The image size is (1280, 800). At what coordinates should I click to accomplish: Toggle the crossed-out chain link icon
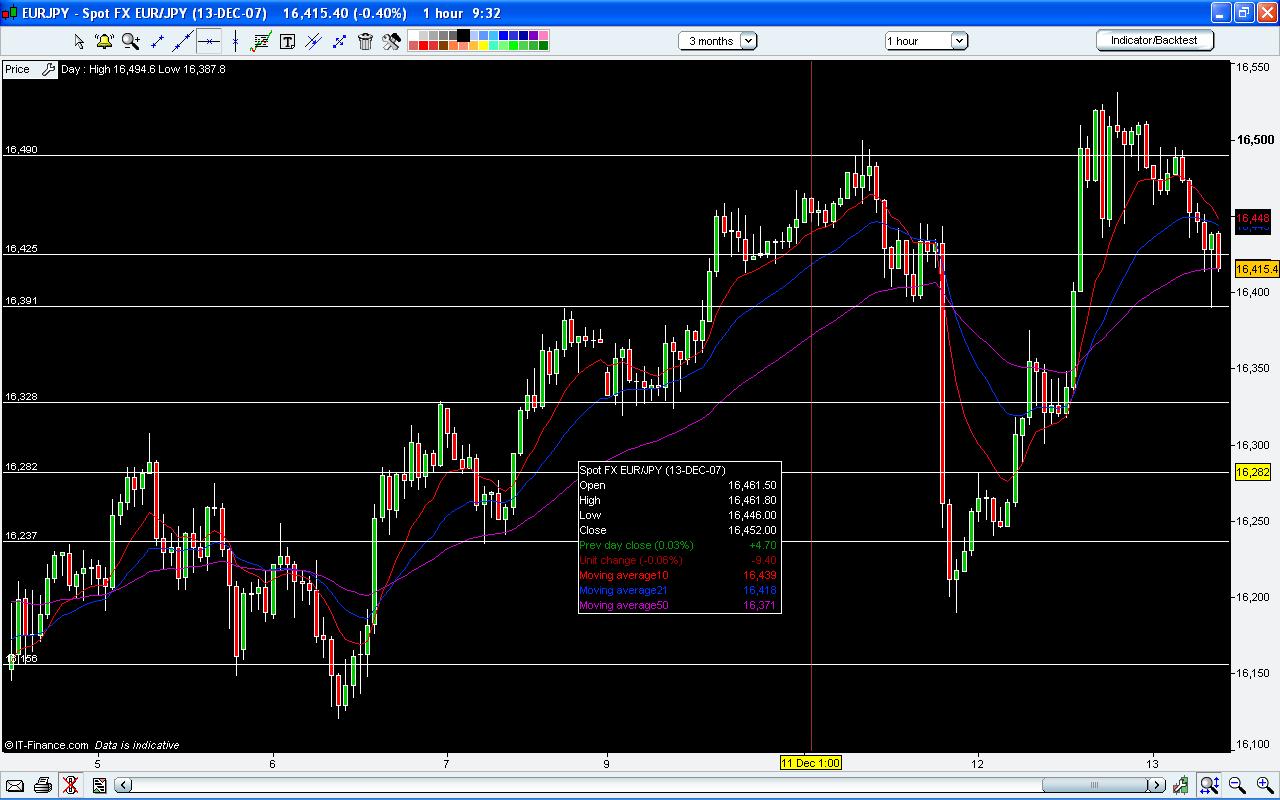coord(70,785)
